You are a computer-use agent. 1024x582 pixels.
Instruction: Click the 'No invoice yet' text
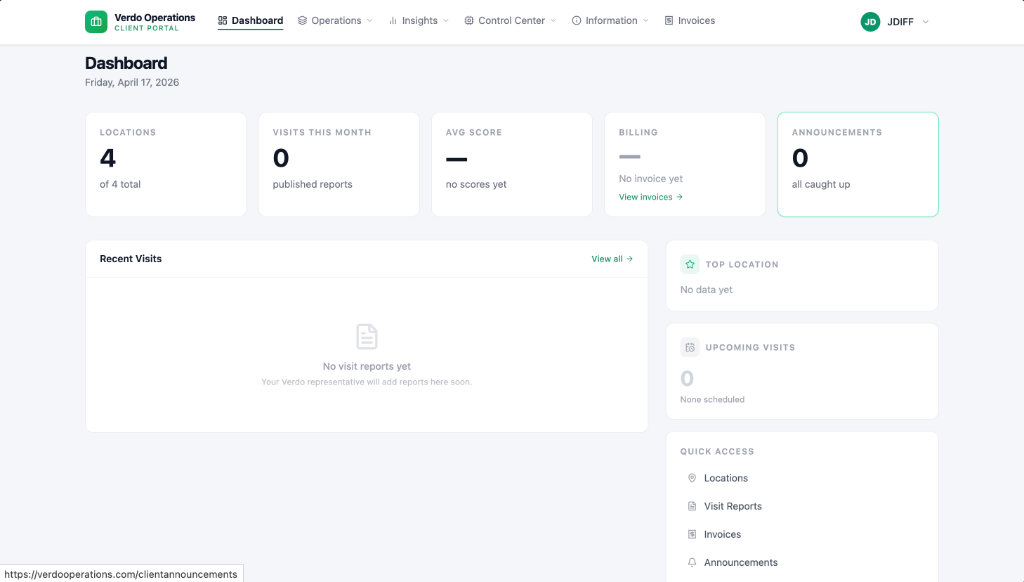coord(650,178)
